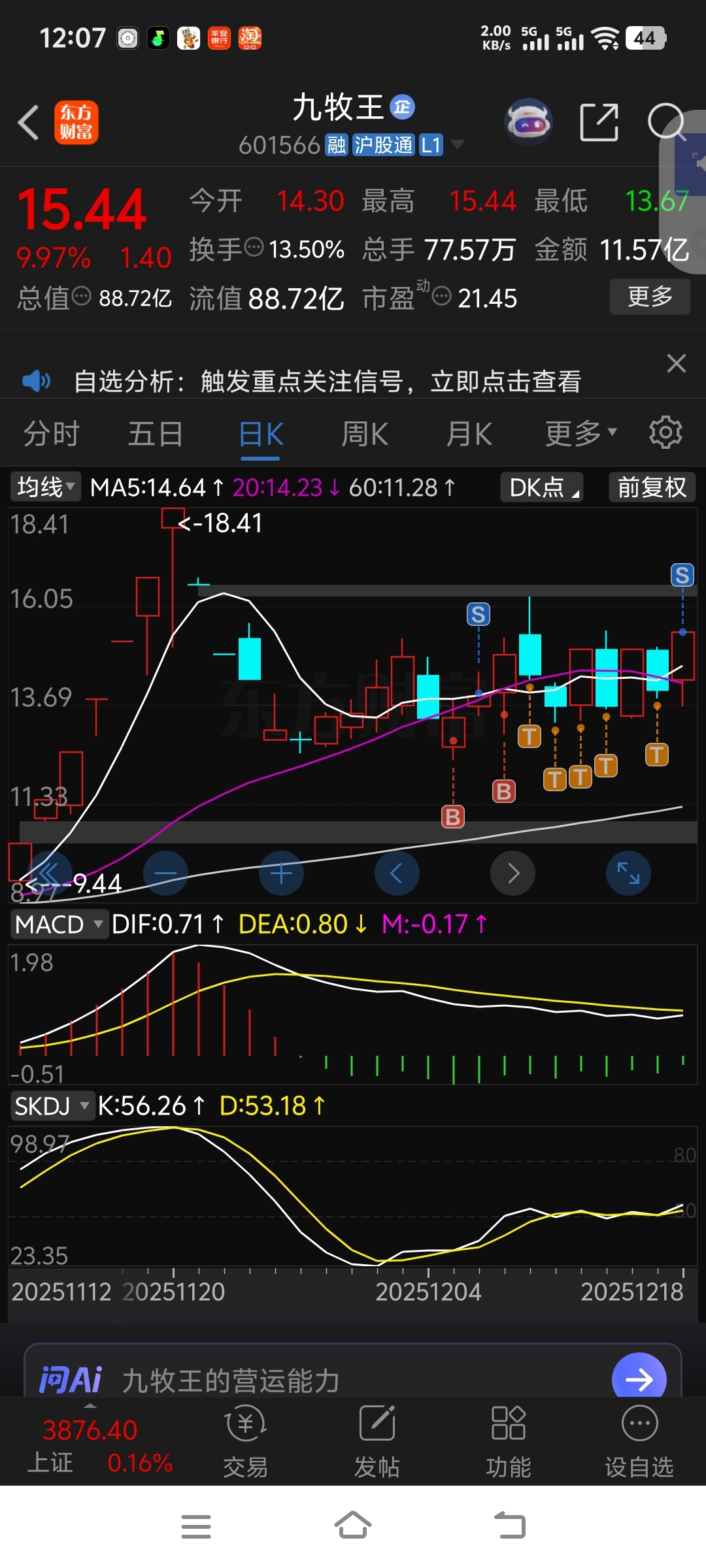This screenshot has height=1568, width=706.
Task: Tap the 20251204 date label
Action: coord(428,1292)
